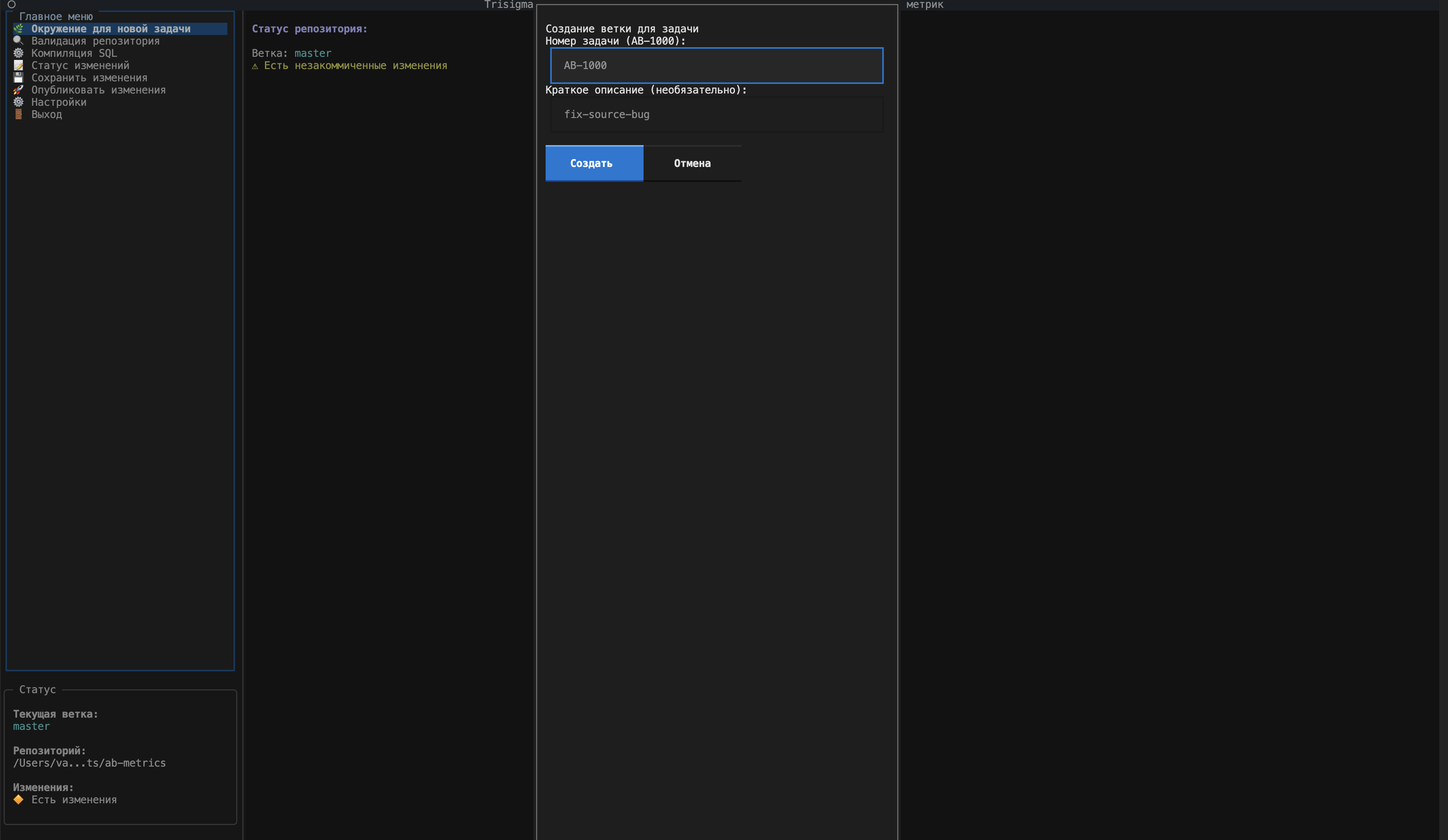Viewport: 1448px width, 840px height.
Task: Select Валидация репозитория menu entry
Action: coord(95,41)
